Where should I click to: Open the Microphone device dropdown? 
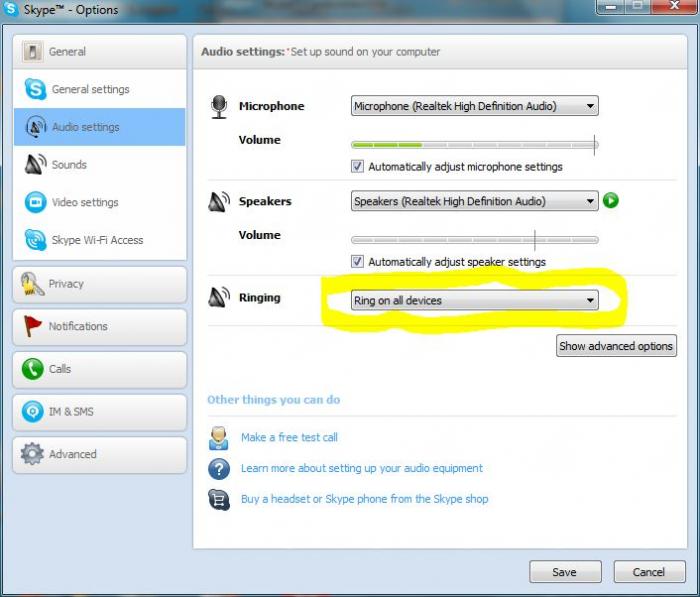pos(475,106)
